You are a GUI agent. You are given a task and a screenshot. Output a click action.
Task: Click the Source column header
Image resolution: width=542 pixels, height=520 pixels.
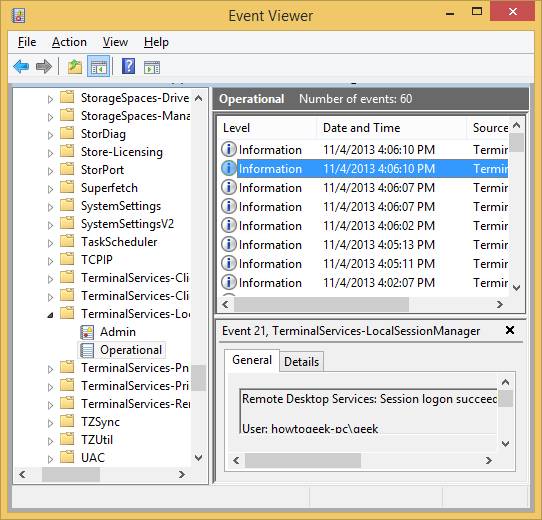pos(488,128)
